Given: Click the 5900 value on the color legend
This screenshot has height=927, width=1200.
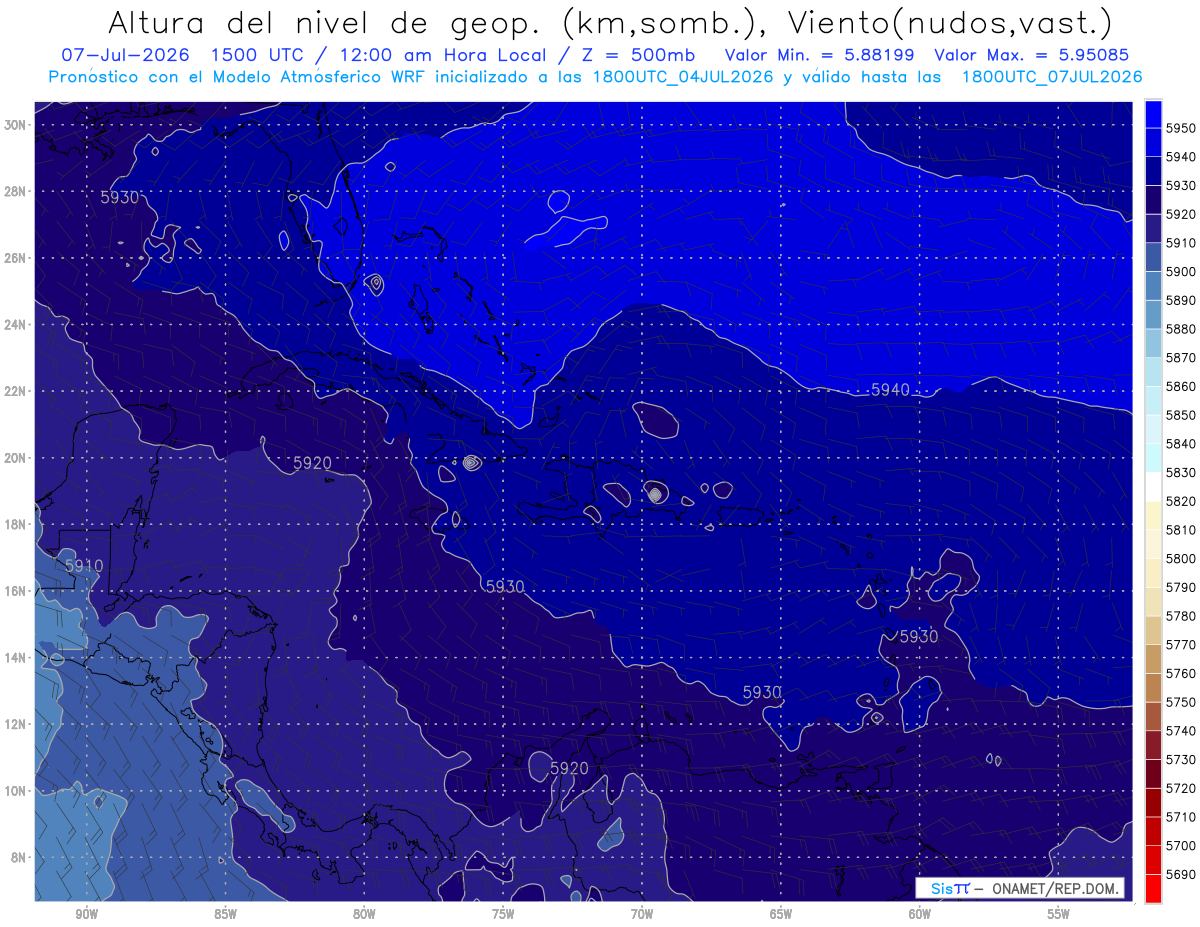Looking at the screenshot, I should pos(1180,271).
